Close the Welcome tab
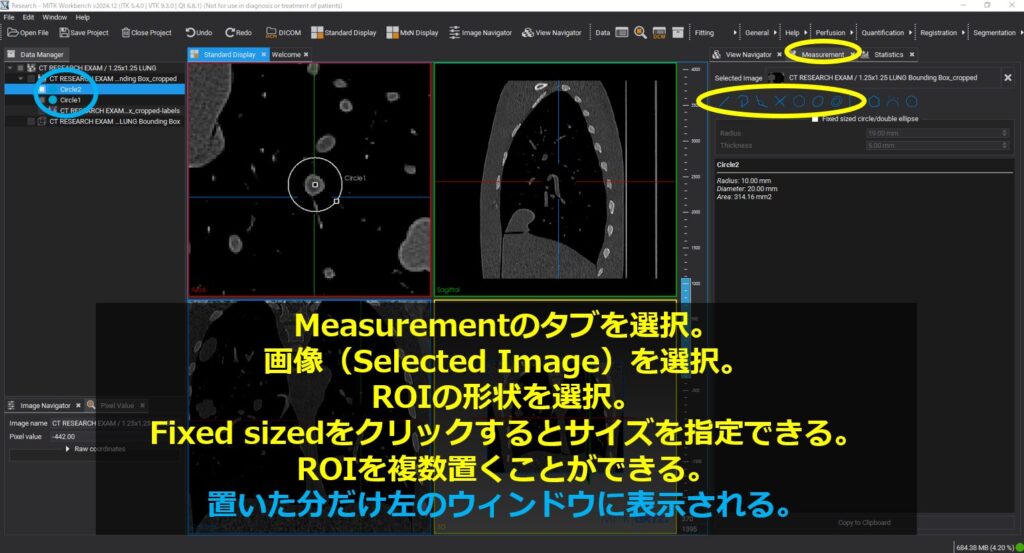This screenshot has width=1024, height=553. [x=306, y=54]
